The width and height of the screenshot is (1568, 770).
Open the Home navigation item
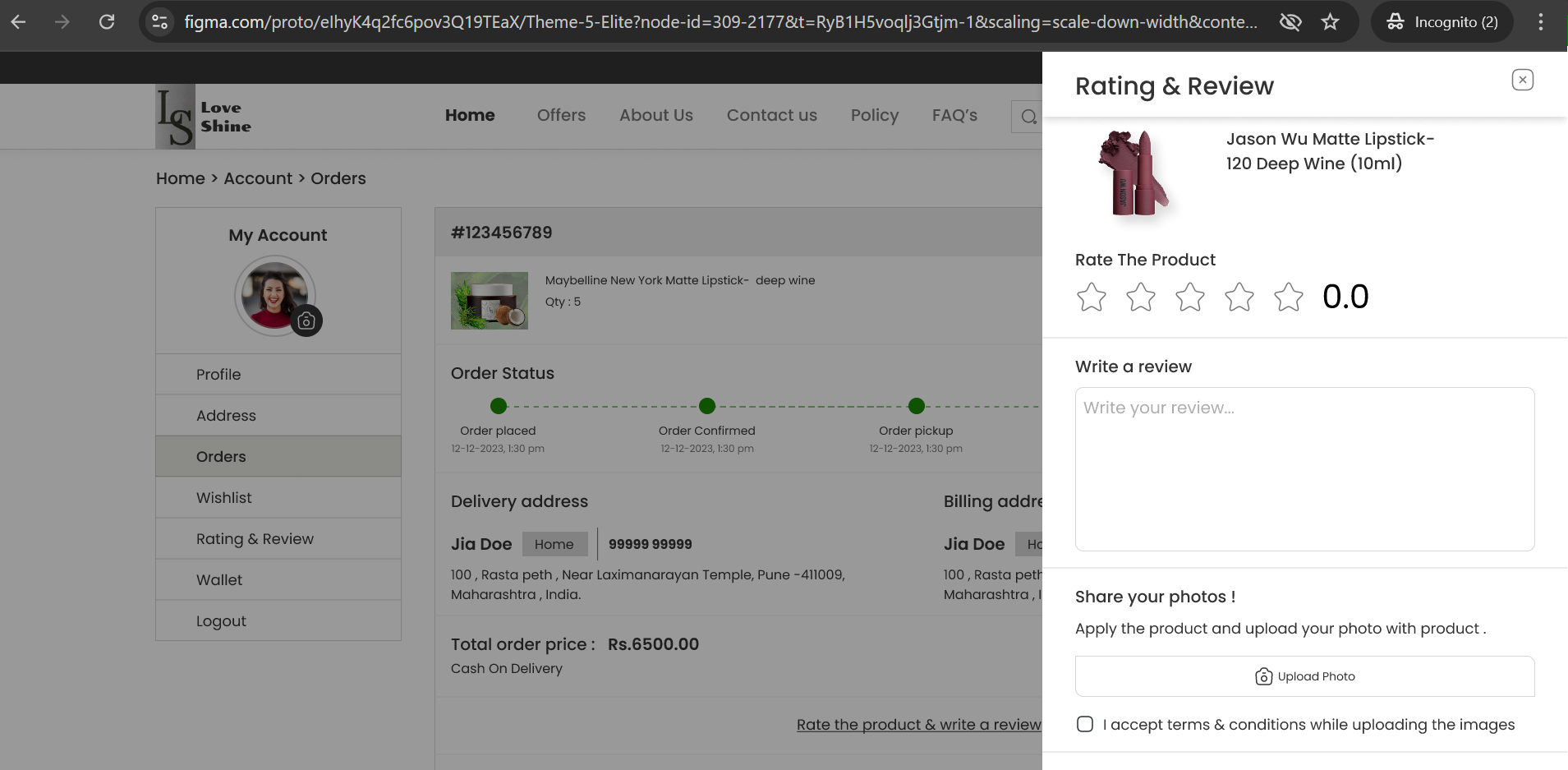point(470,116)
